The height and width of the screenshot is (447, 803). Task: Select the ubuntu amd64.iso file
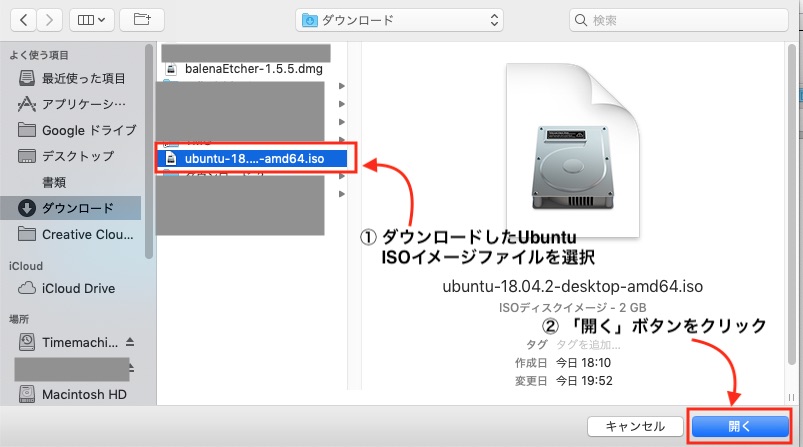click(256, 158)
